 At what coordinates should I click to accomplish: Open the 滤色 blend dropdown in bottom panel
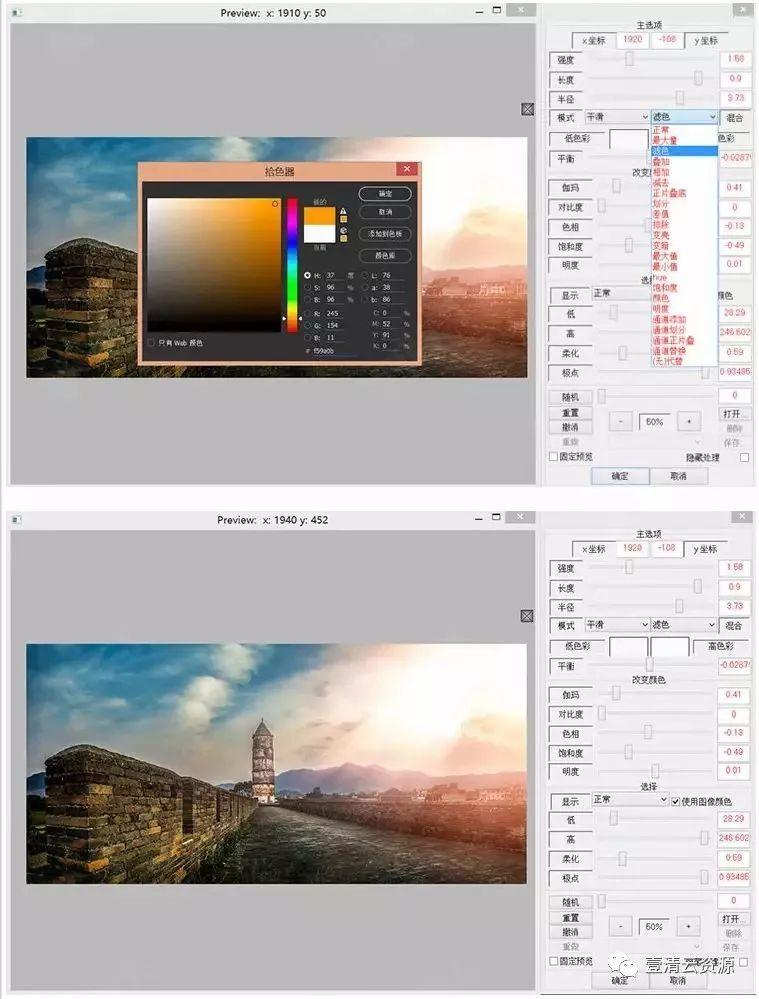(684, 625)
